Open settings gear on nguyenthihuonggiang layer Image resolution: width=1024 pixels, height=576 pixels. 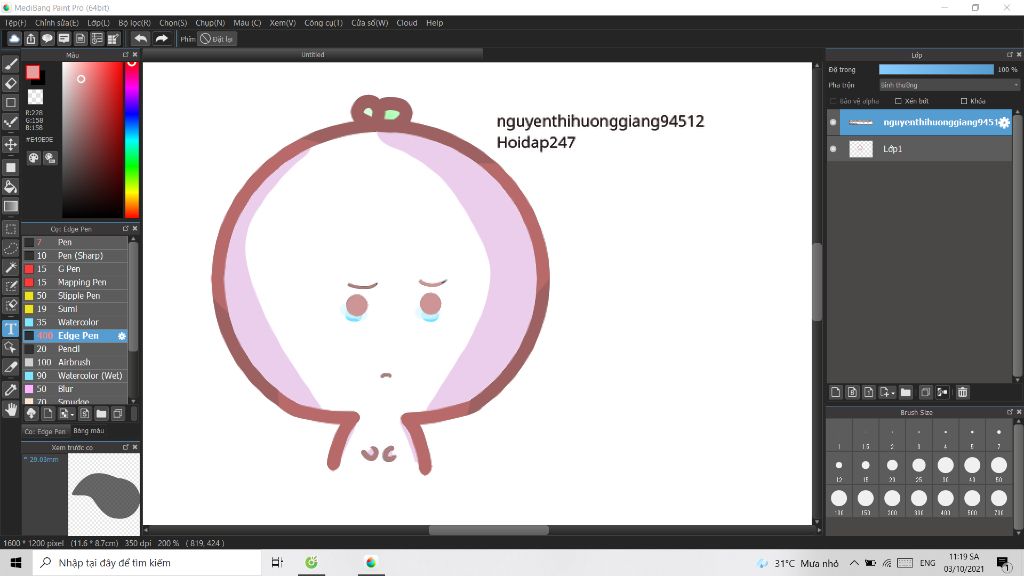click(x=1004, y=122)
